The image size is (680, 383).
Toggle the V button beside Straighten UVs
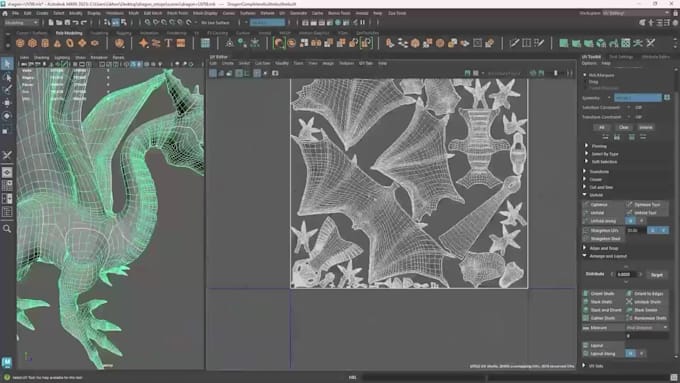[664, 230]
